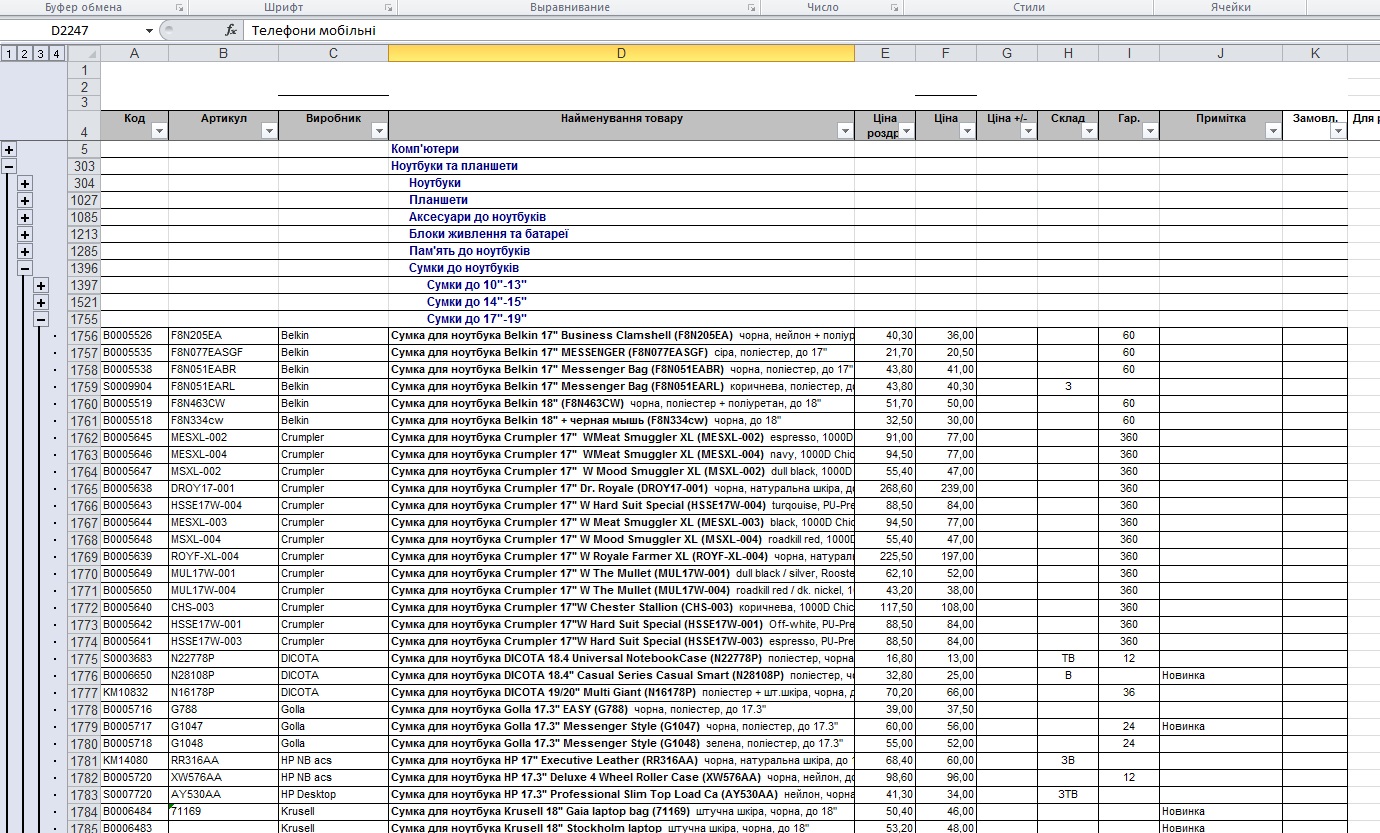Select column J header
Screen dimensions: 1380x833
pos(1221,53)
